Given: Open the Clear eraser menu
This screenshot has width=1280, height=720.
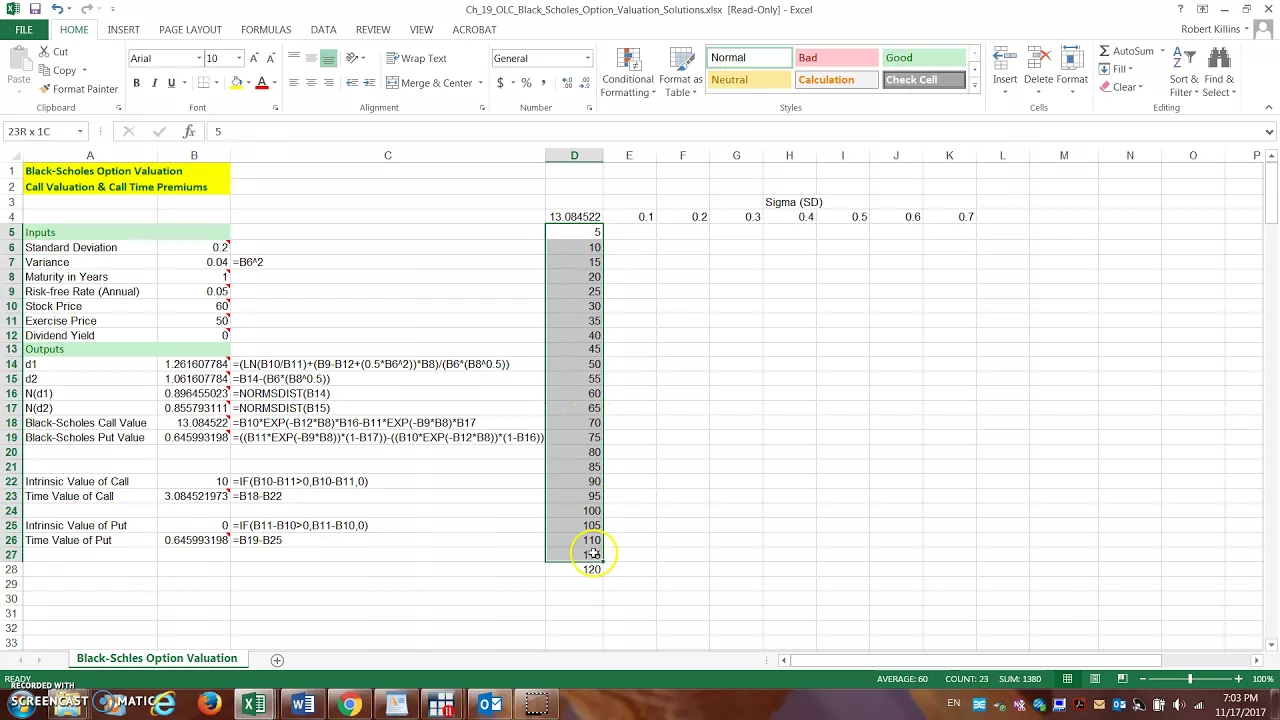Looking at the screenshot, I should point(1121,87).
